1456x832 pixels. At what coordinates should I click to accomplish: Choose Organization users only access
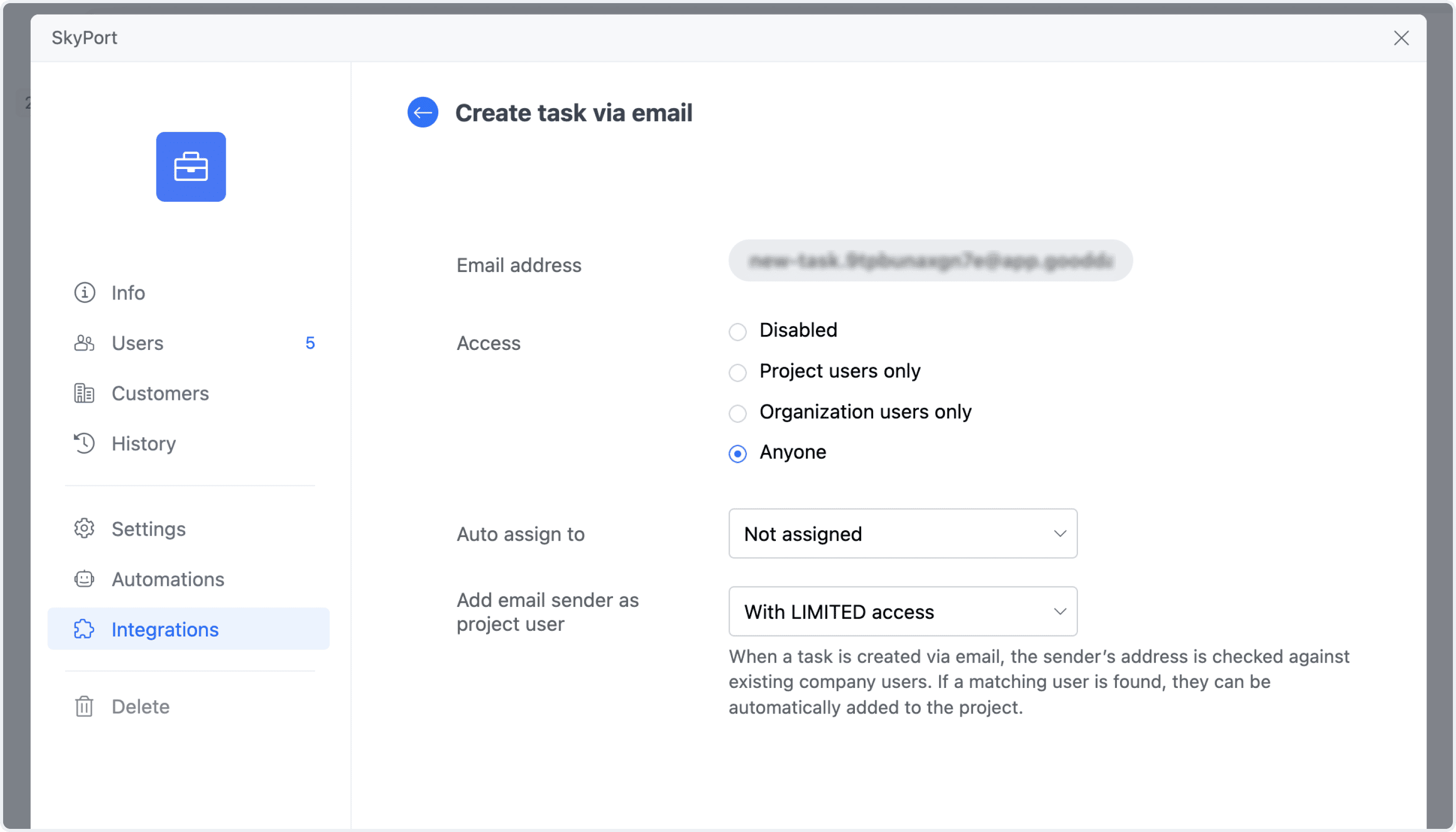coord(738,413)
